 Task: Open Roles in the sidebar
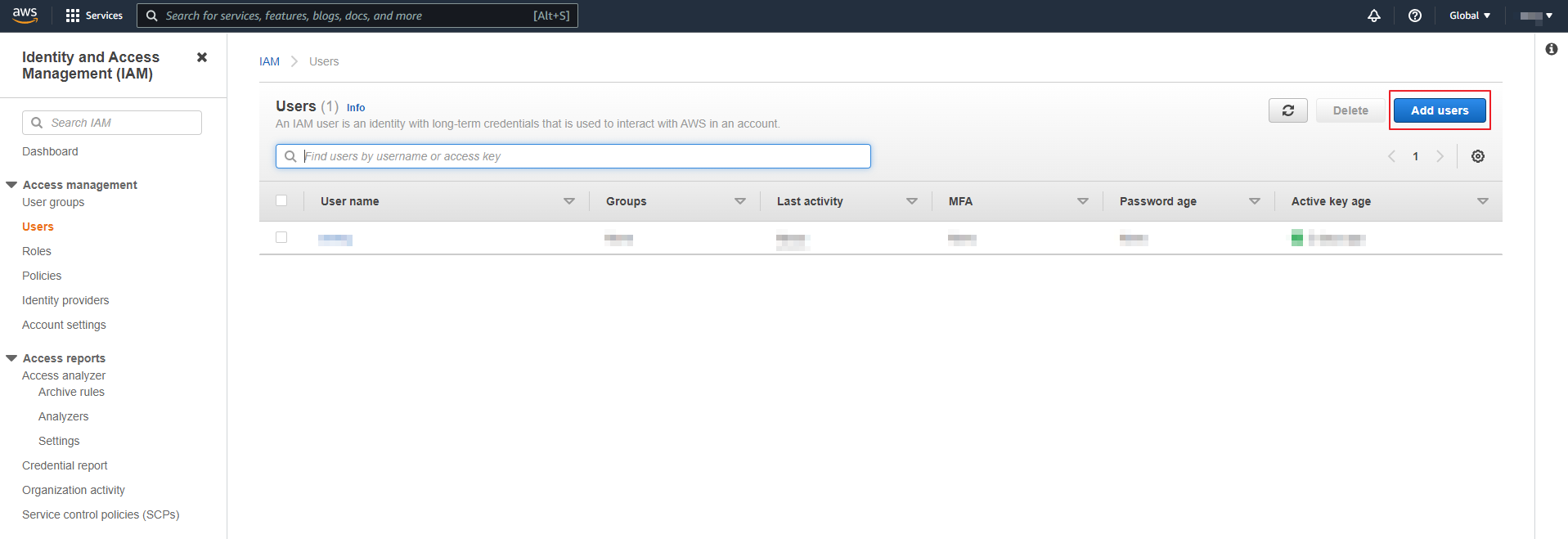click(37, 251)
